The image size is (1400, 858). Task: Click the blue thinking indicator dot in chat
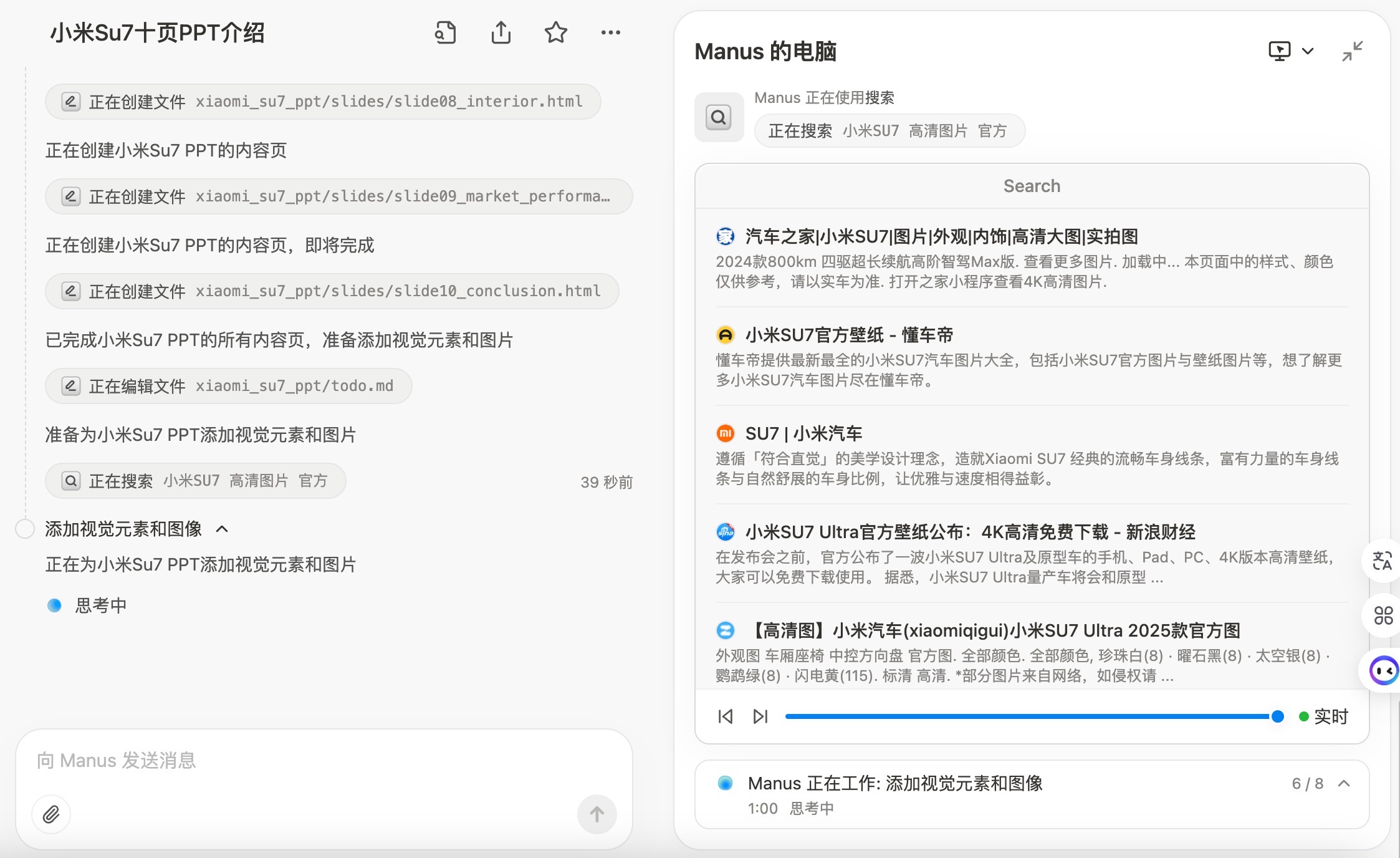point(54,605)
